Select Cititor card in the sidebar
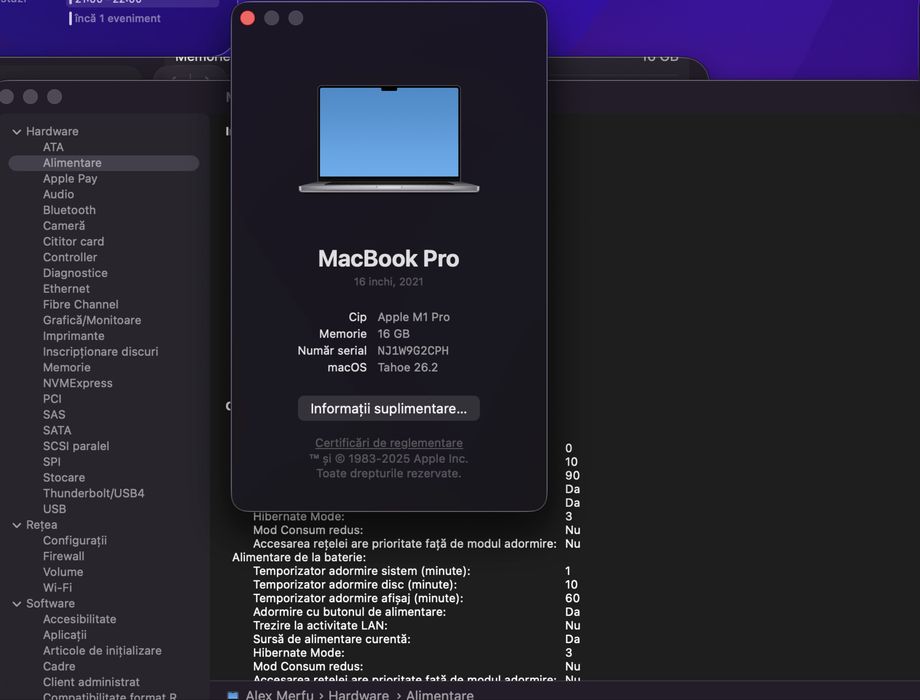The width and height of the screenshot is (920, 700). pos(73,242)
